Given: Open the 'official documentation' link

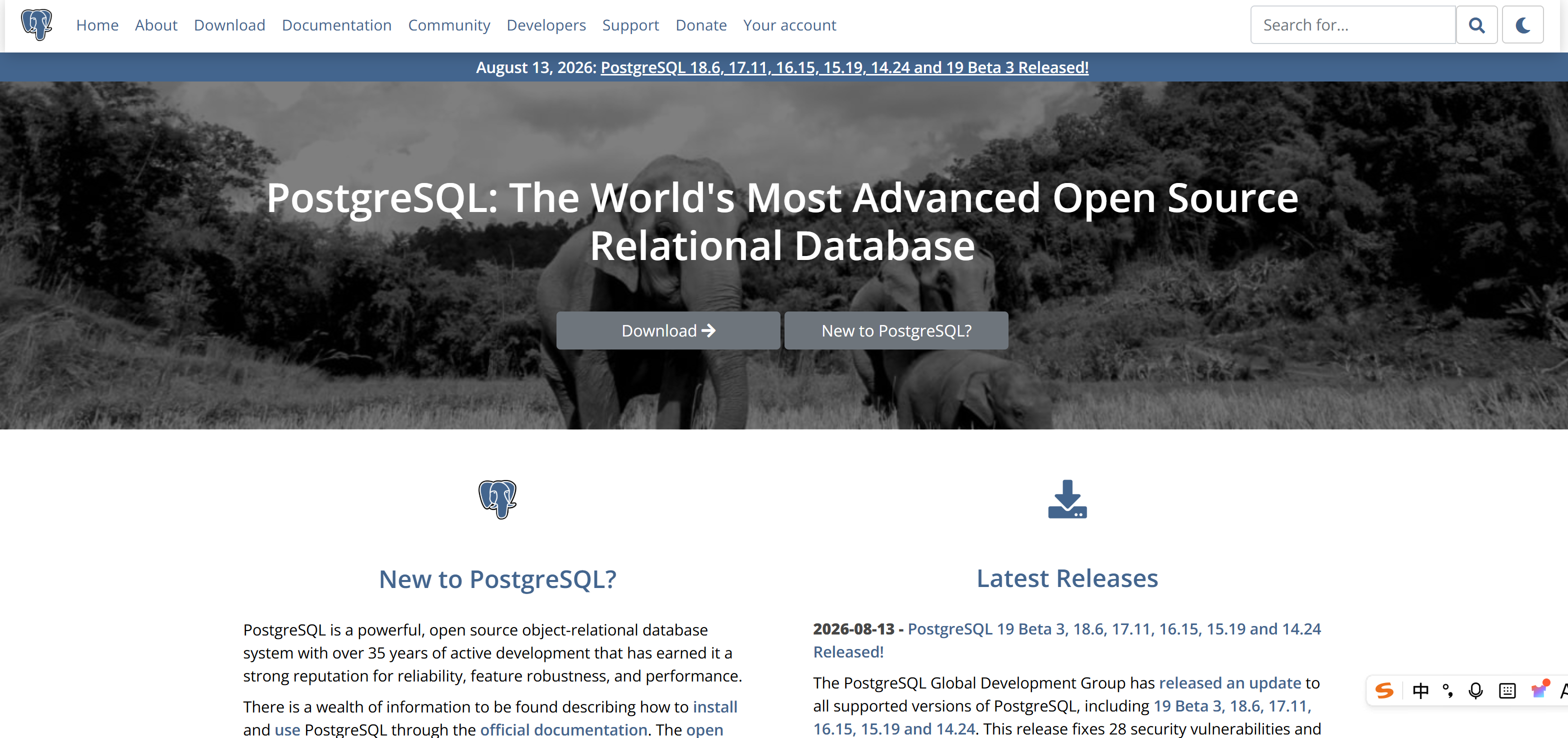Looking at the screenshot, I should pyautogui.click(x=563, y=729).
